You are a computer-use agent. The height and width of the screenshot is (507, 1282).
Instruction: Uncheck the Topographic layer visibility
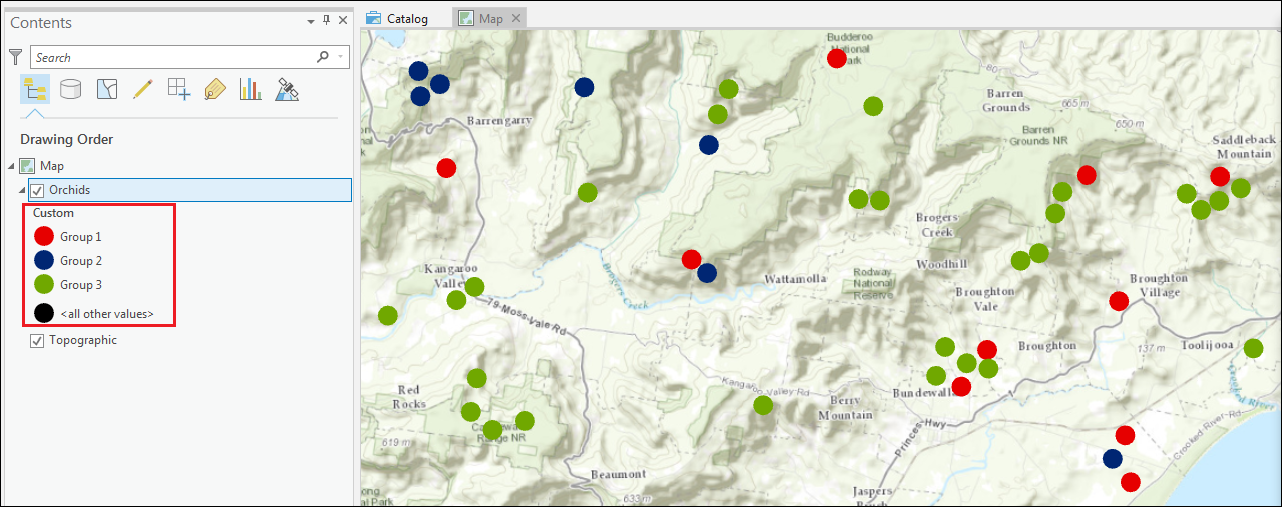coord(38,340)
